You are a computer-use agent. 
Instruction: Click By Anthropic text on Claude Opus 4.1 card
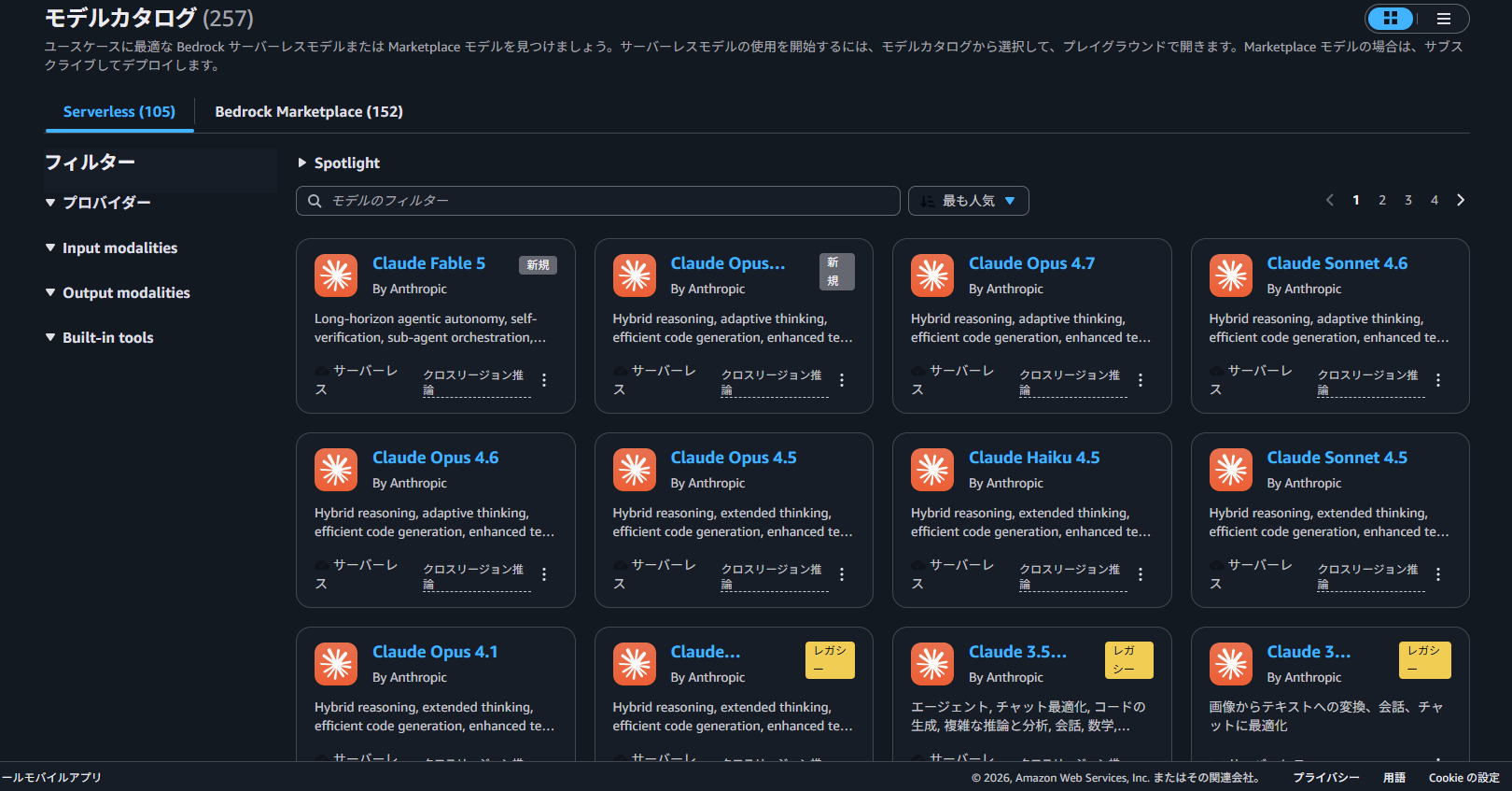coord(410,677)
